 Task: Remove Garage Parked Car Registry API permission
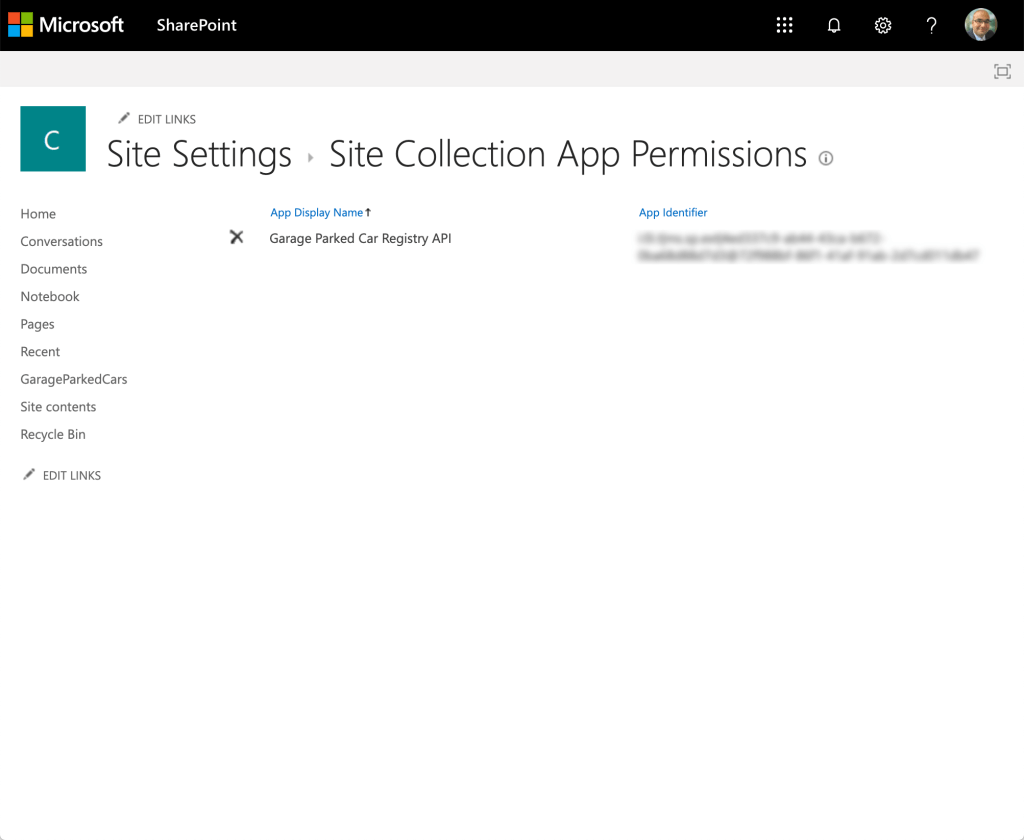pos(237,237)
